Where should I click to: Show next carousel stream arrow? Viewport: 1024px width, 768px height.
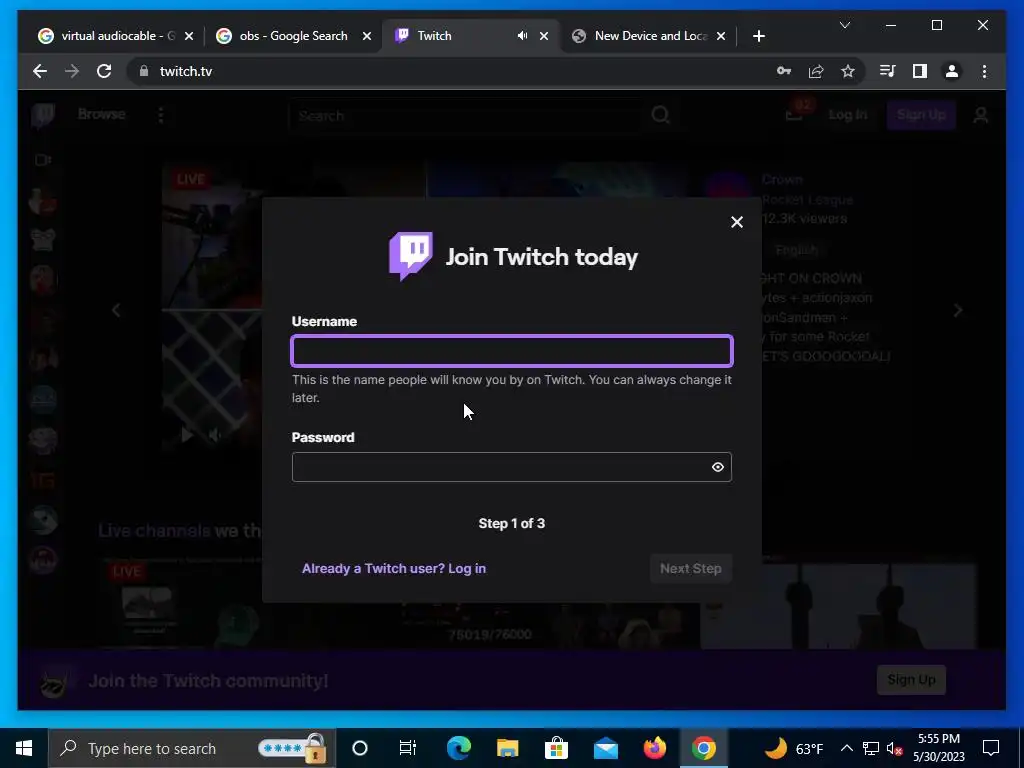(958, 310)
